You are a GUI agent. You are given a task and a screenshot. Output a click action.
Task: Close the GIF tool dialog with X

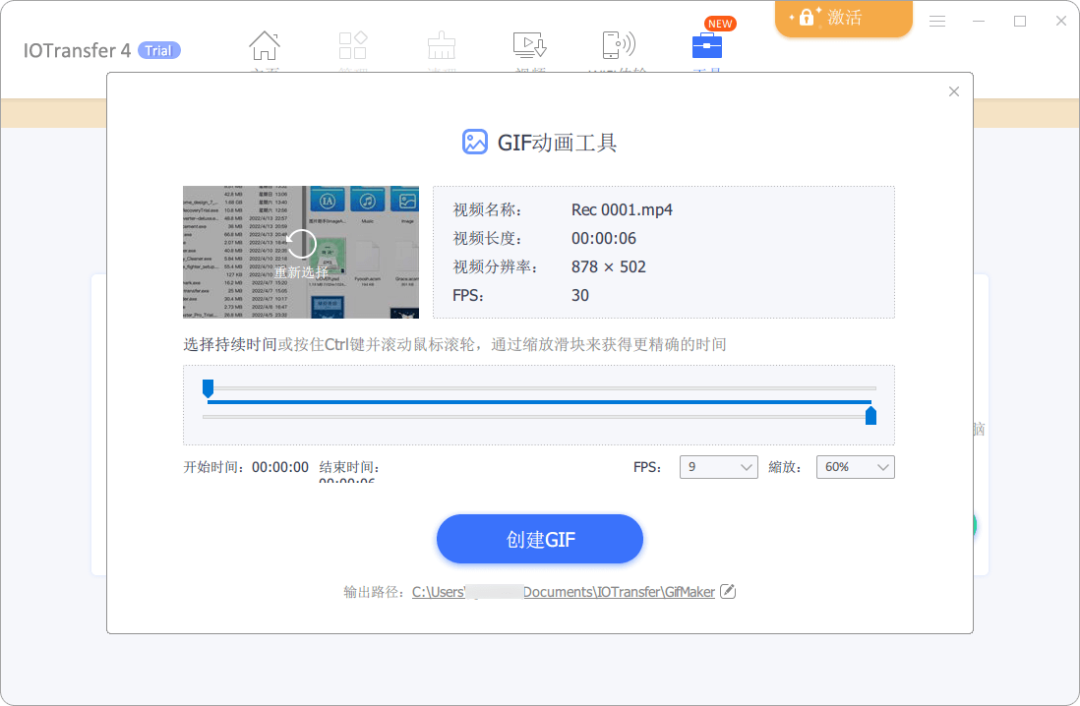coord(953,91)
